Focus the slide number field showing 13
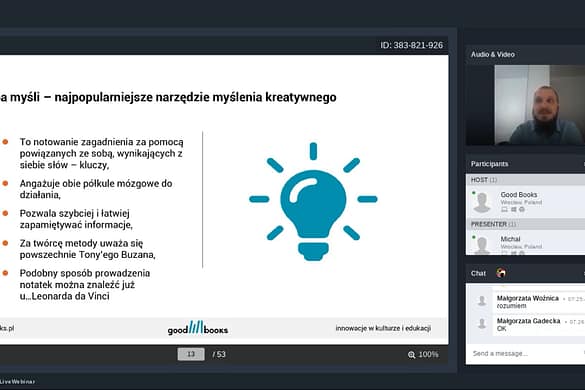This screenshot has height=390, width=585. [x=191, y=354]
